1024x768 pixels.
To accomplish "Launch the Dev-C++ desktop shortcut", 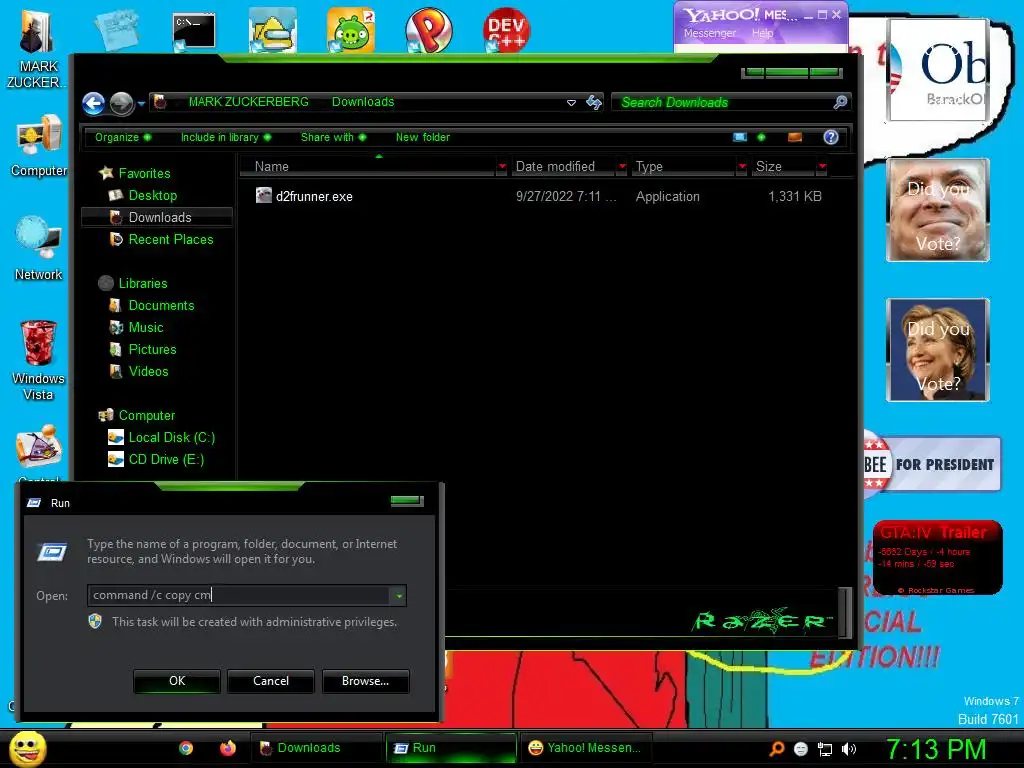I will (x=506, y=30).
